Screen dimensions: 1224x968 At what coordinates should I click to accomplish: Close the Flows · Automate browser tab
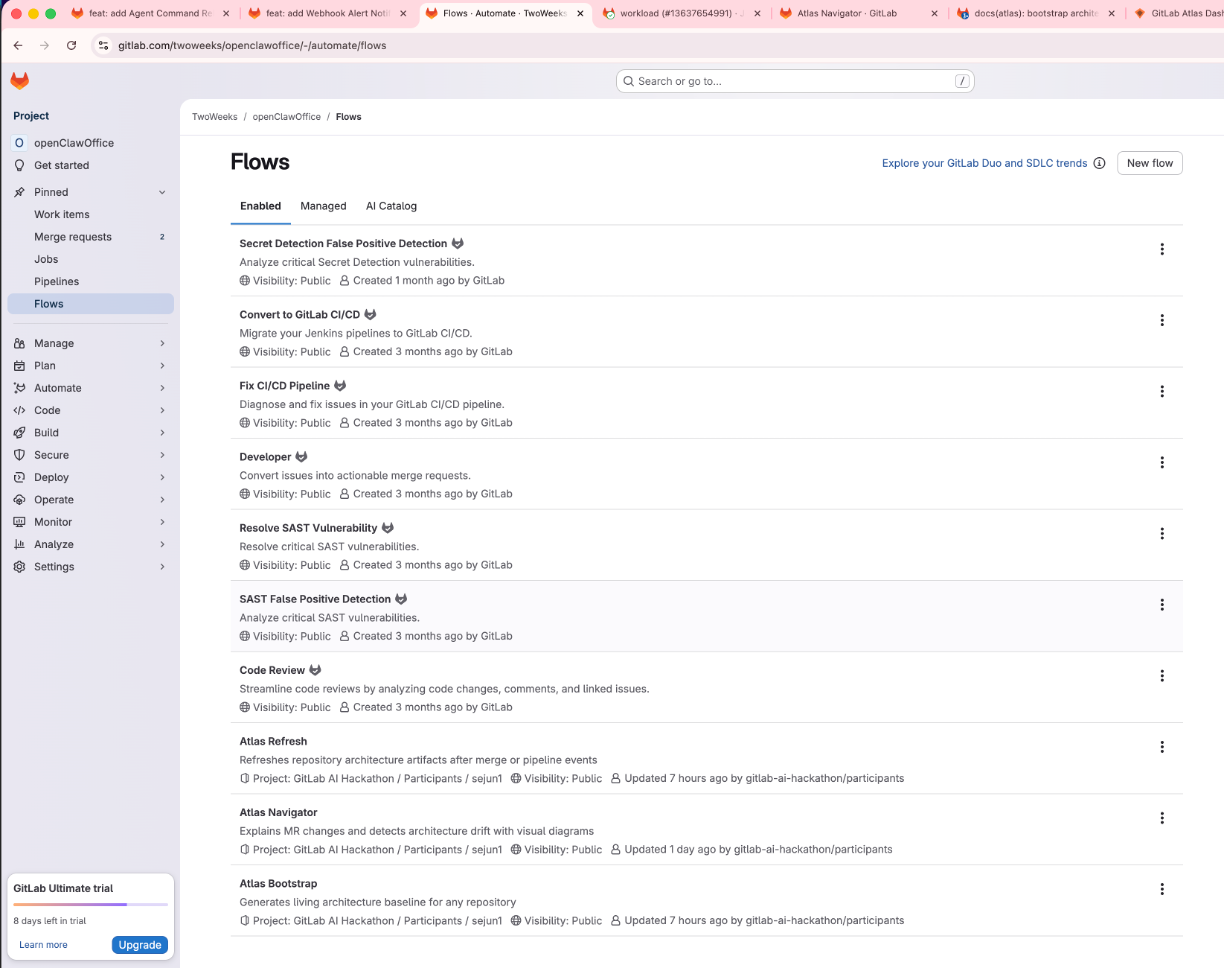click(x=580, y=14)
